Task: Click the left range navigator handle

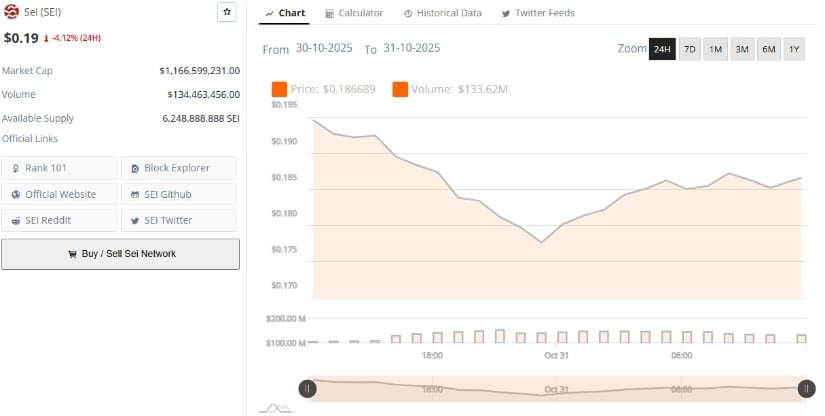Action: 308,388
